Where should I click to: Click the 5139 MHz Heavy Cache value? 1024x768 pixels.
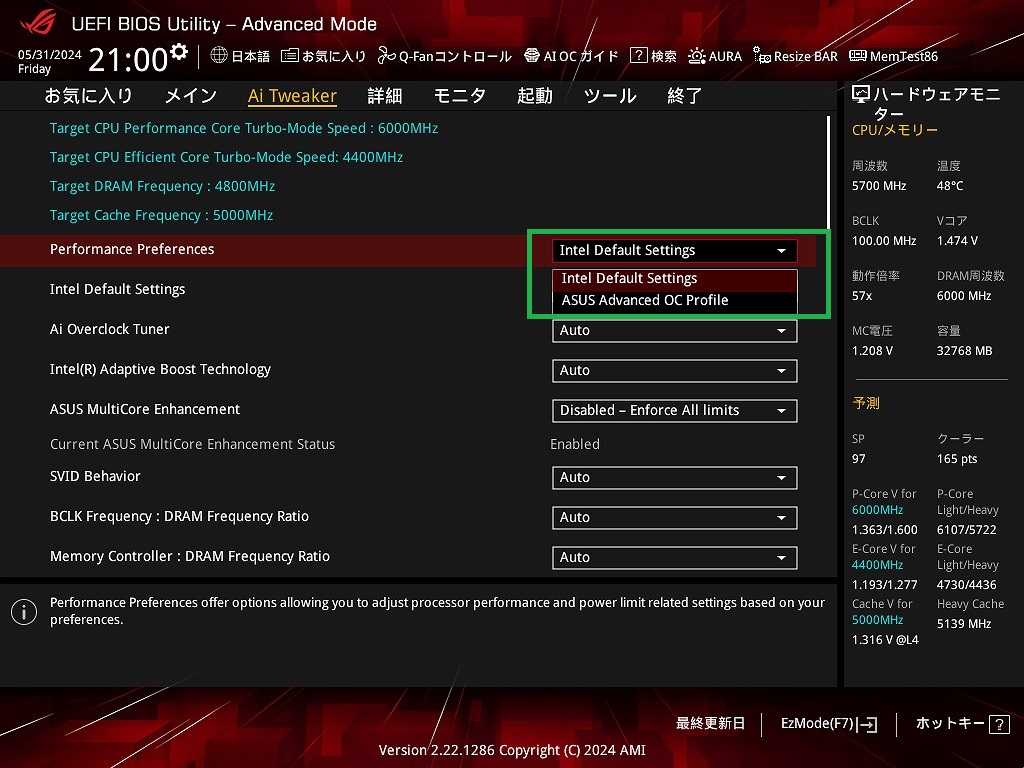pyautogui.click(x=964, y=624)
